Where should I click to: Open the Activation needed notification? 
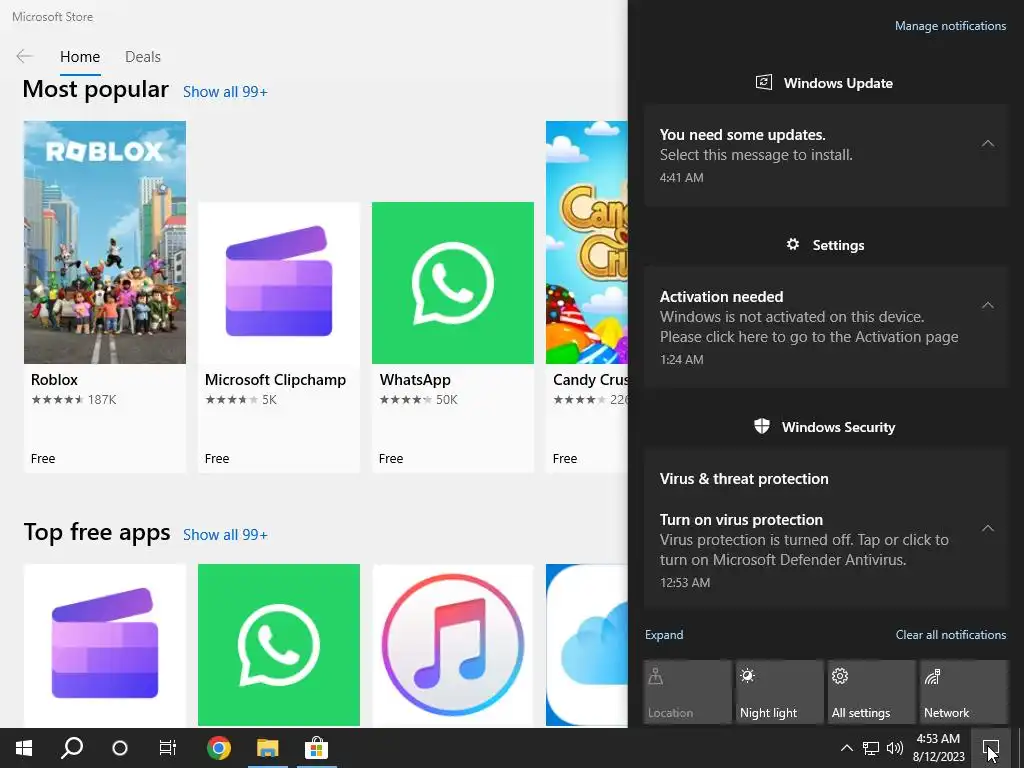tap(826, 327)
